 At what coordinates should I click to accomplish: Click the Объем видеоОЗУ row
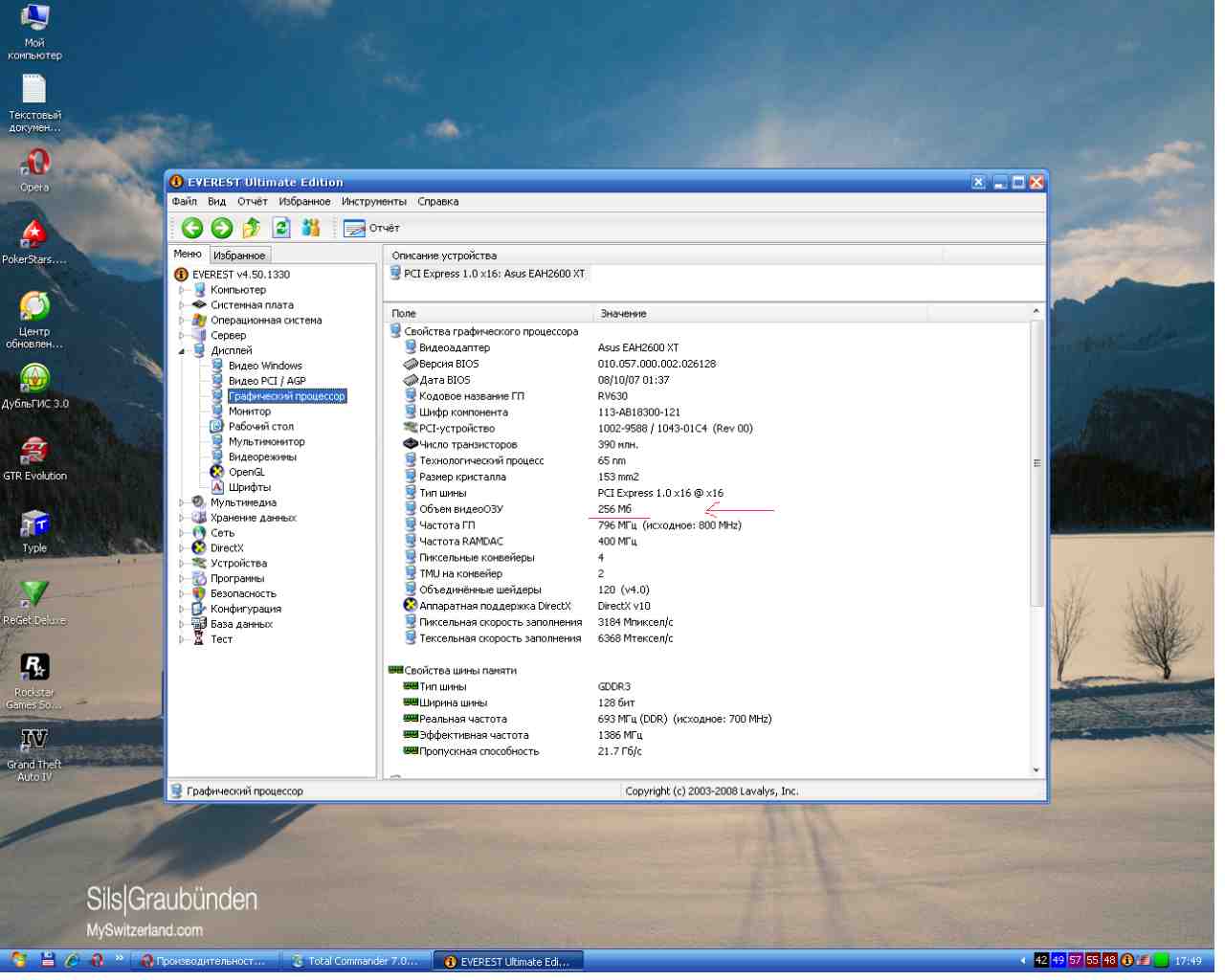pos(708,509)
